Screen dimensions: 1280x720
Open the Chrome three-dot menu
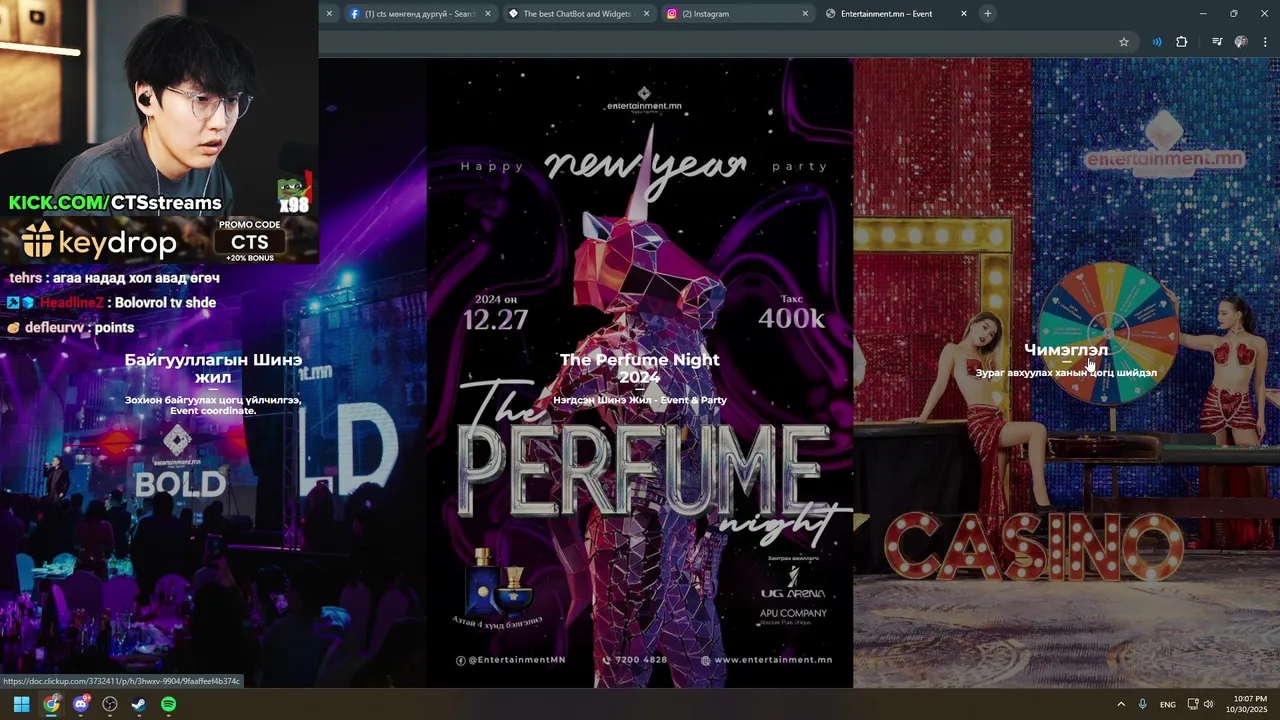coord(1266,42)
